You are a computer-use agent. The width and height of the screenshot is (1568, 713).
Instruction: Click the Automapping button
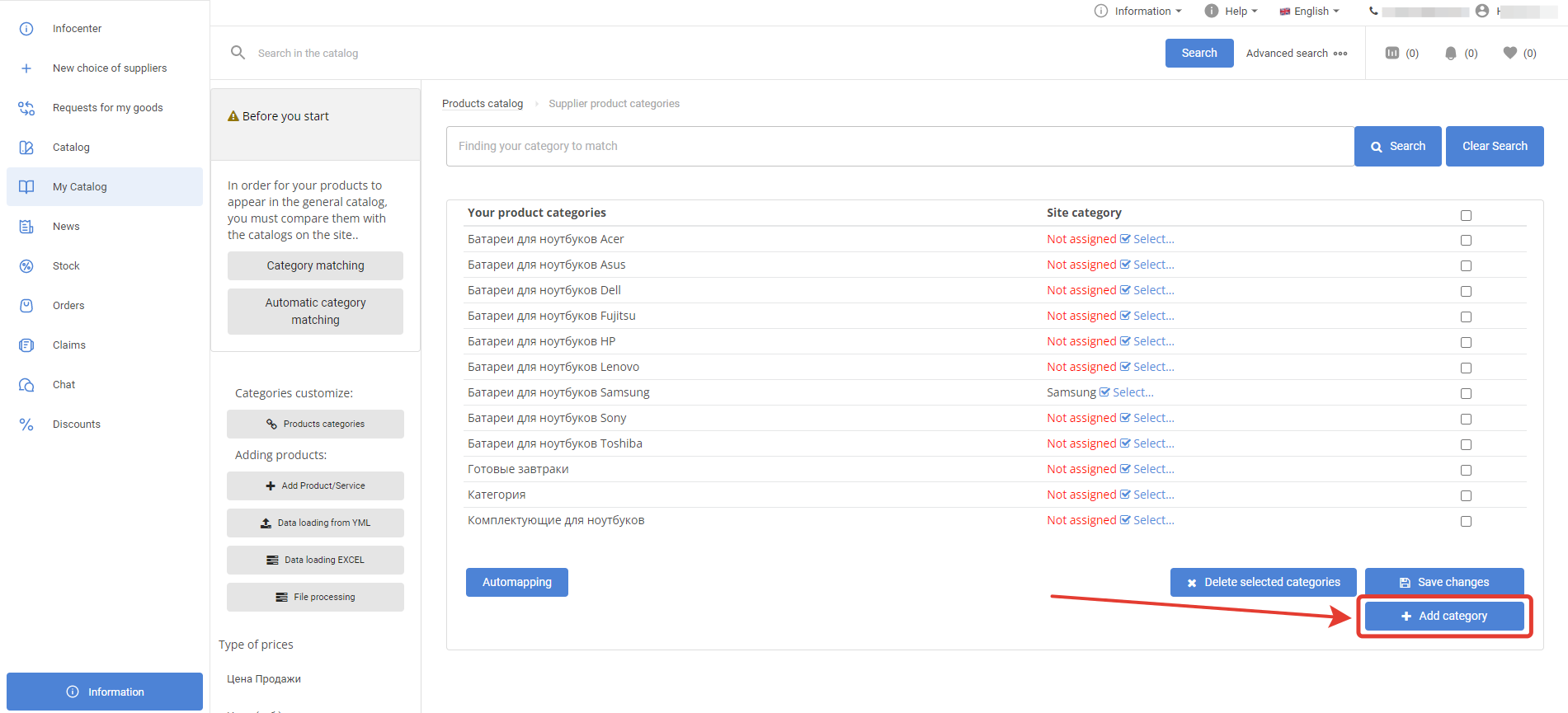[516, 582]
